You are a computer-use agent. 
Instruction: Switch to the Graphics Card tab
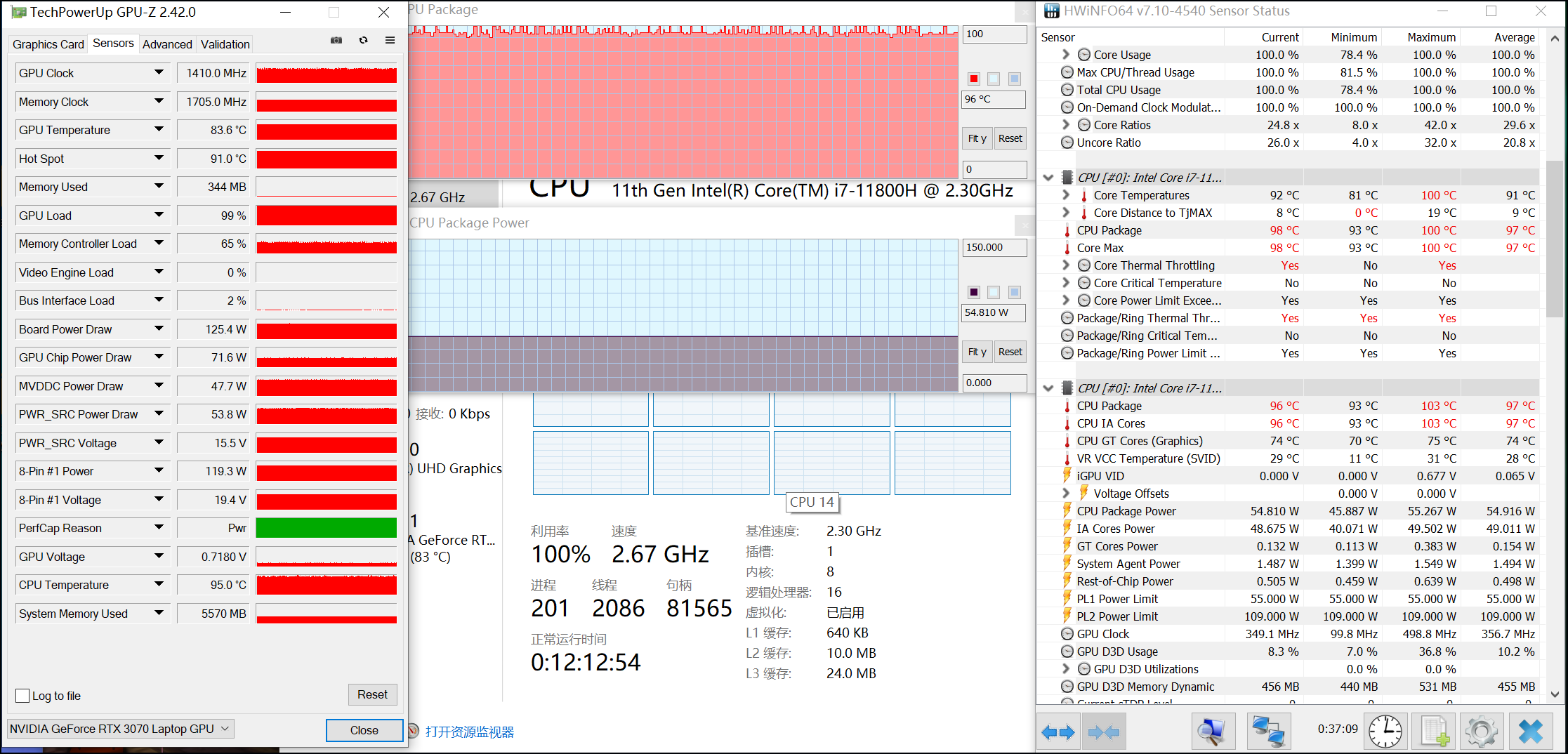(x=48, y=44)
